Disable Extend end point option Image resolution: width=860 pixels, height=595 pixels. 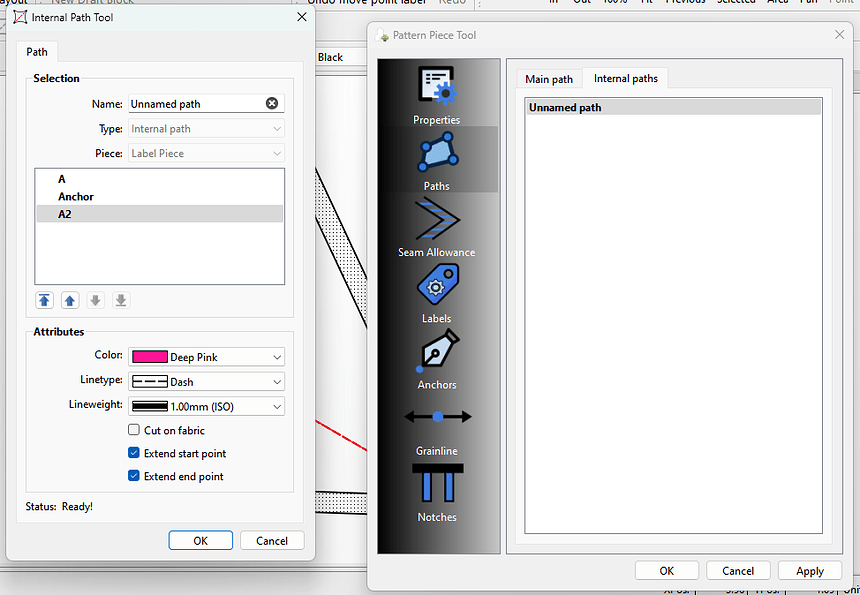pyautogui.click(x=134, y=476)
